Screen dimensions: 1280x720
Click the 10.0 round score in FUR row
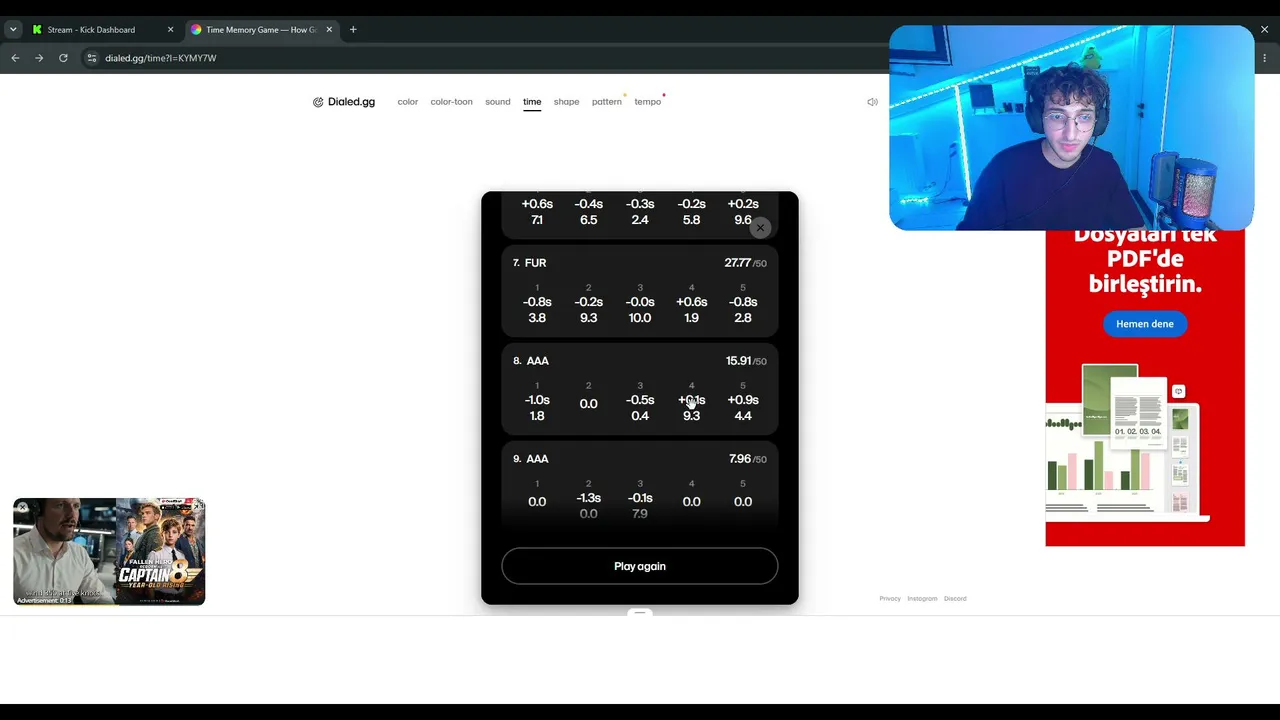pos(640,318)
